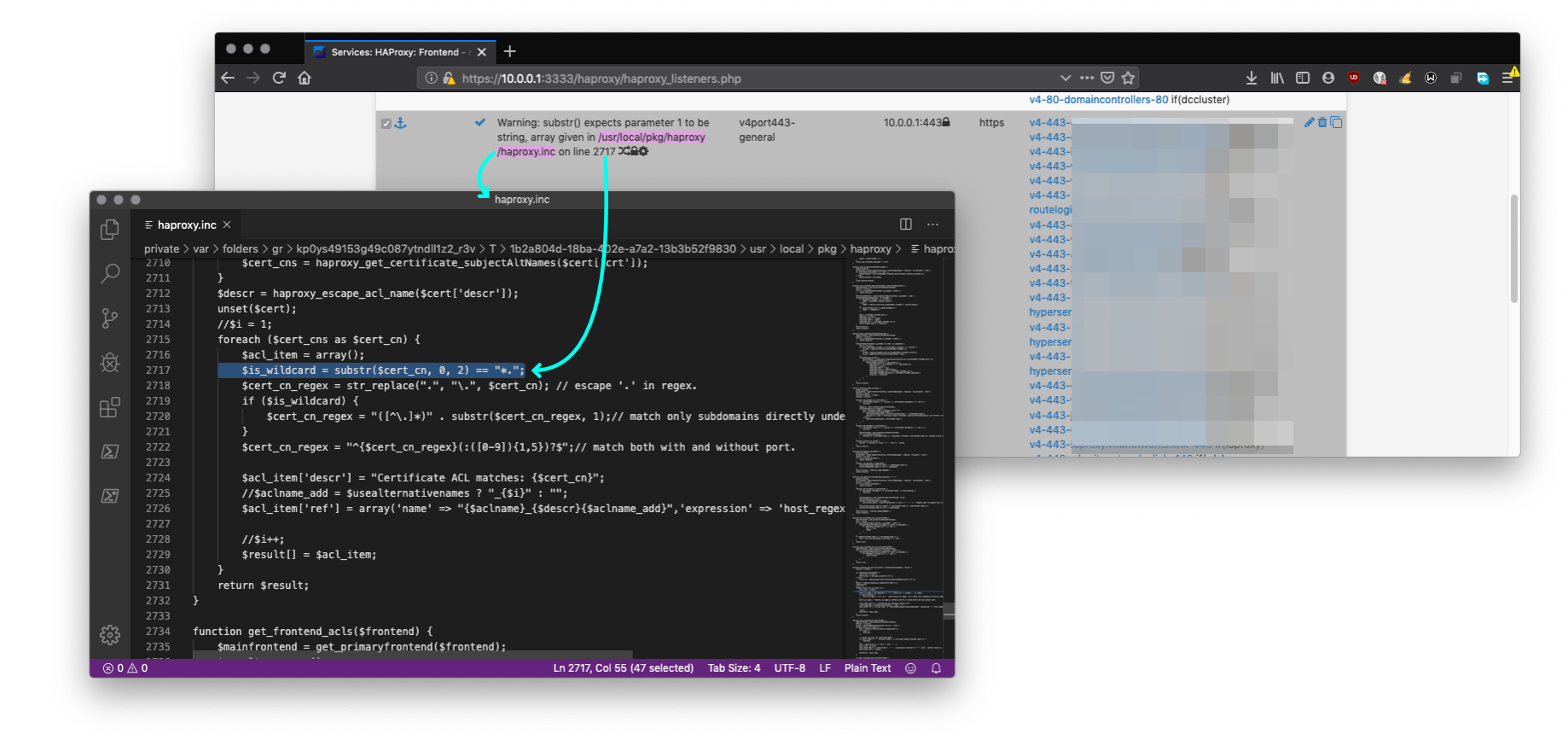
Task: Click the VS Code minimap code overview
Action: coord(896,459)
